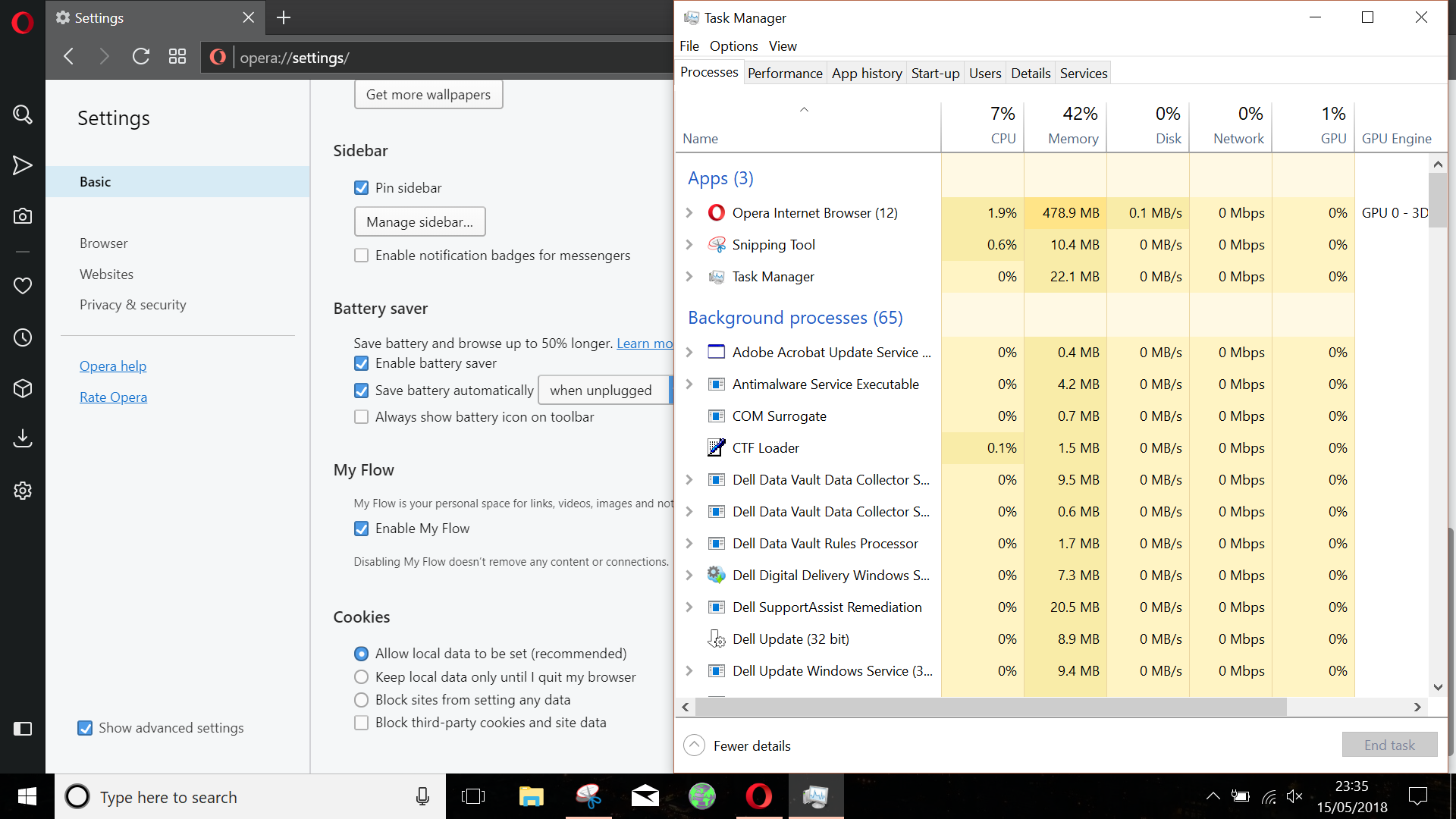Expand the Opera Internet Browser process
This screenshot has width=1456, height=819.
click(x=689, y=213)
